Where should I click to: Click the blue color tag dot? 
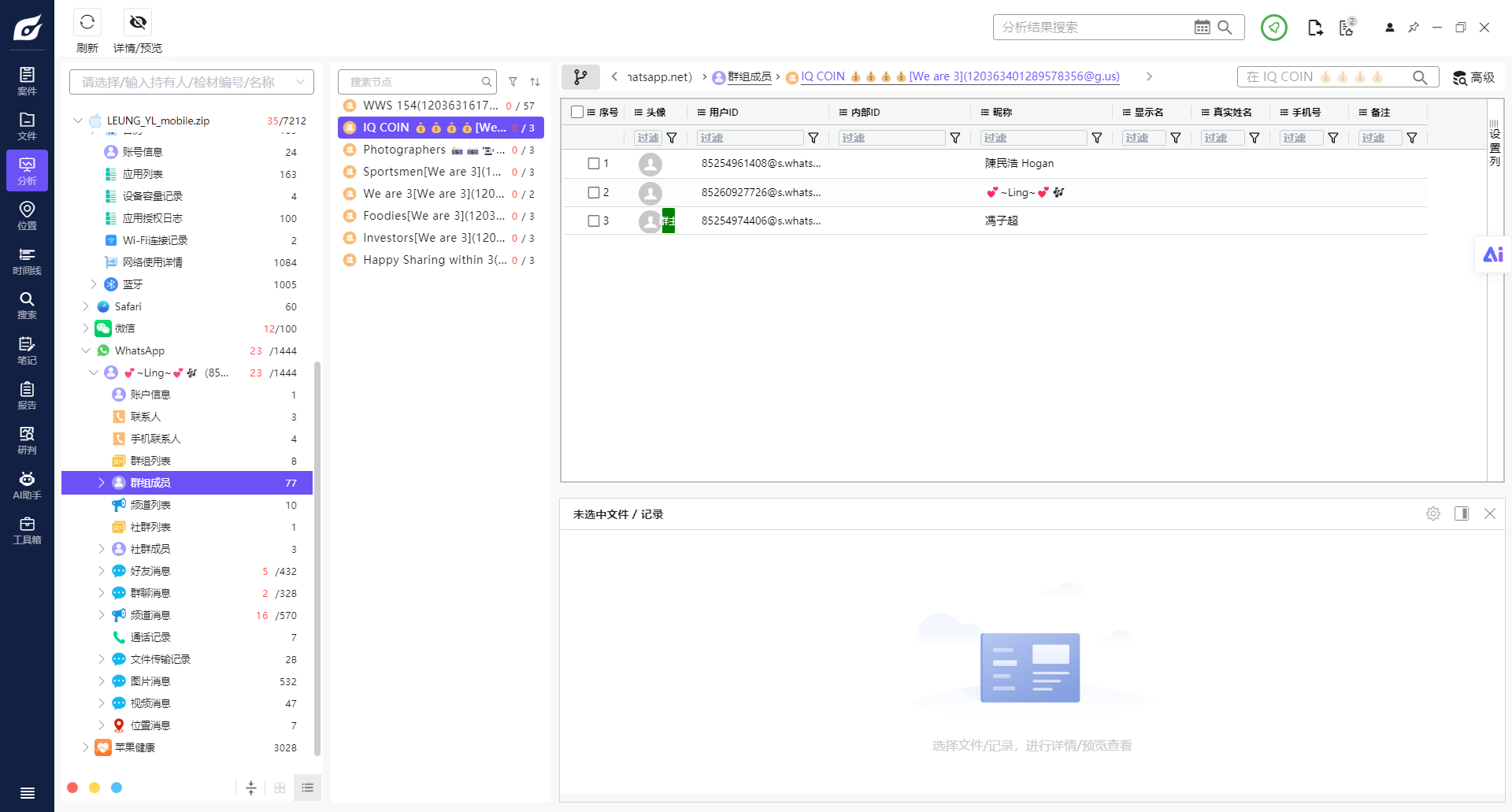117,788
